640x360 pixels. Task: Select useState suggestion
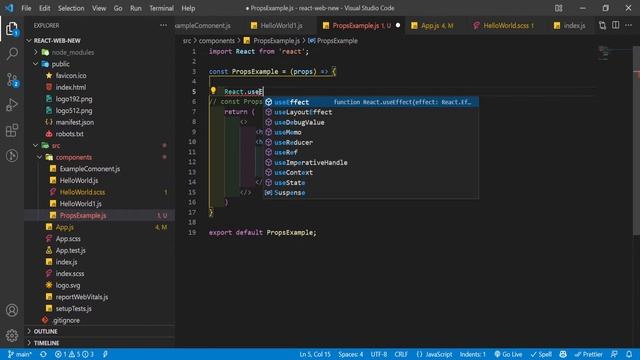[371, 182]
